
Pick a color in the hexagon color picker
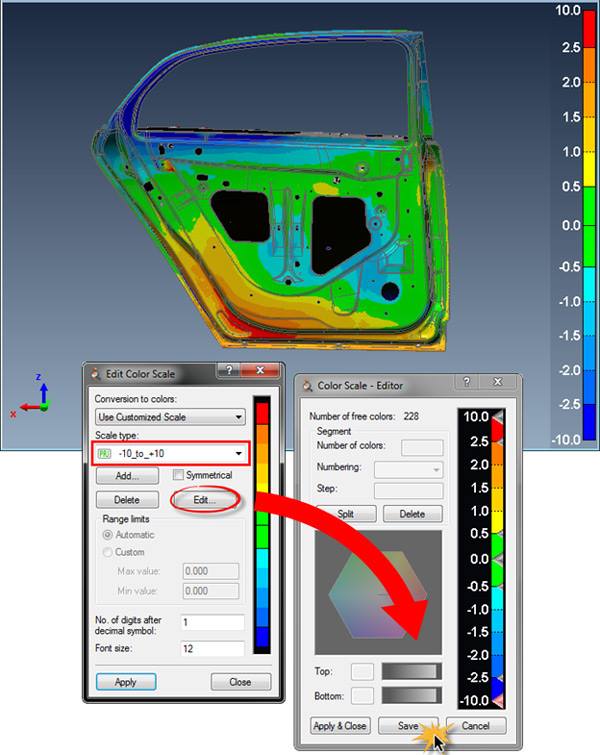coord(378,595)
